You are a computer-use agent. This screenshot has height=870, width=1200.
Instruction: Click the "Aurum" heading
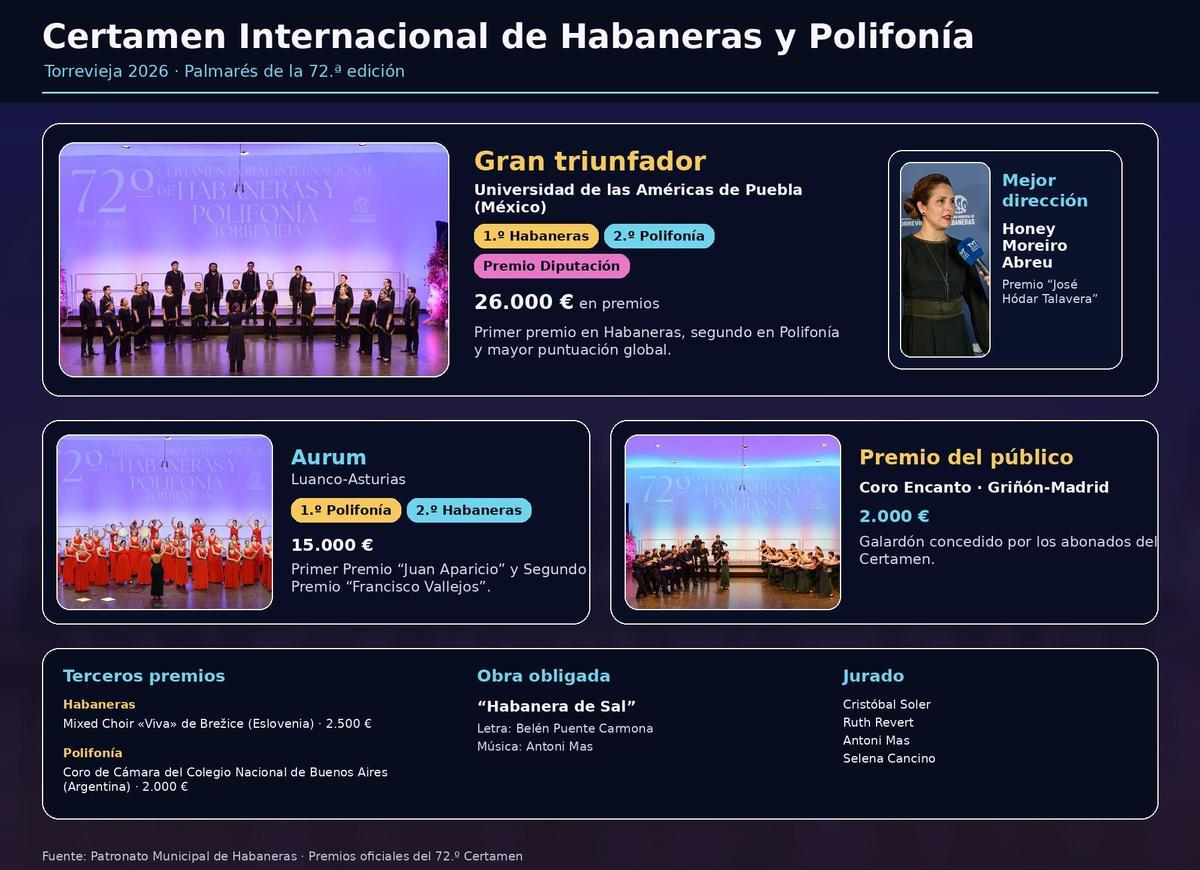tap(329, 457)
